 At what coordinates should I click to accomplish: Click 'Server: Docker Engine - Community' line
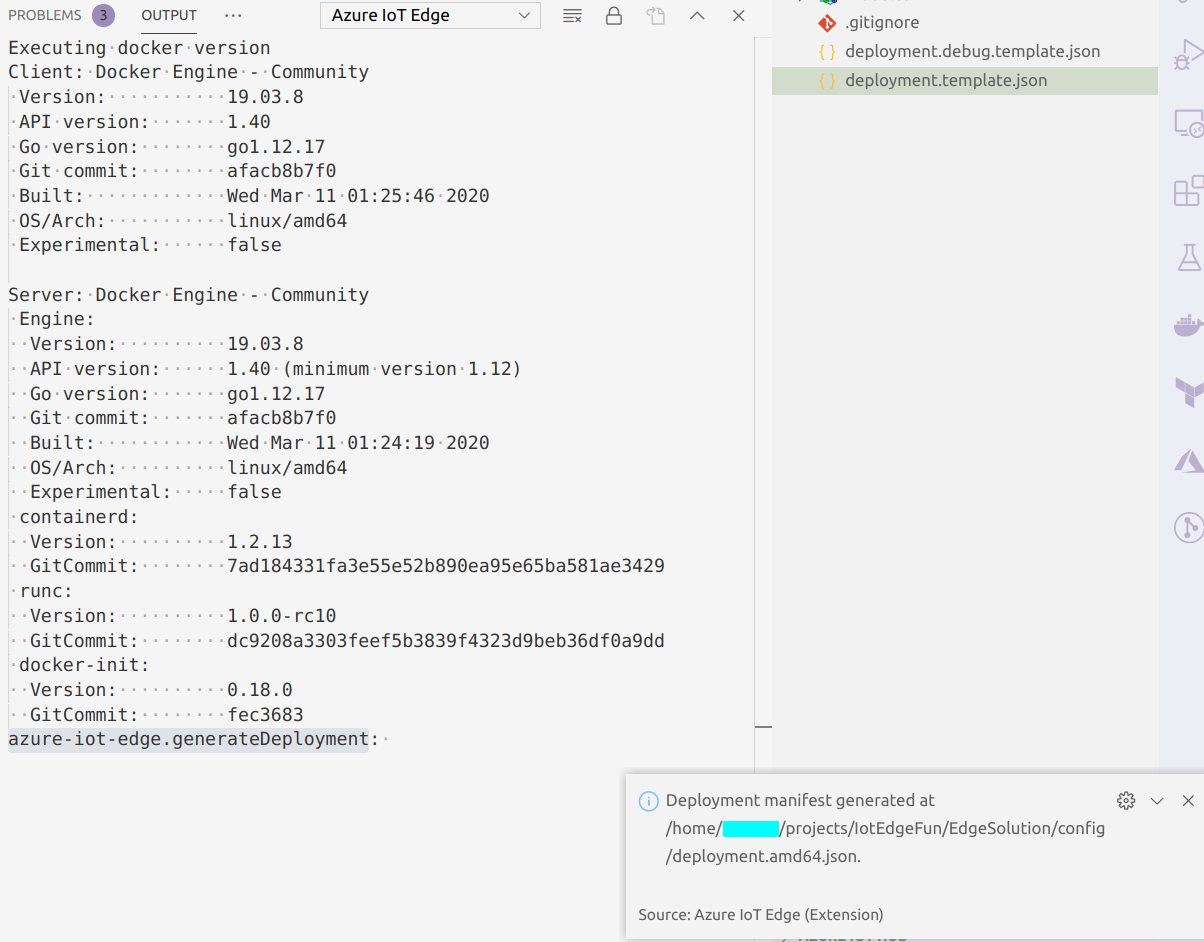pos(188,295)
